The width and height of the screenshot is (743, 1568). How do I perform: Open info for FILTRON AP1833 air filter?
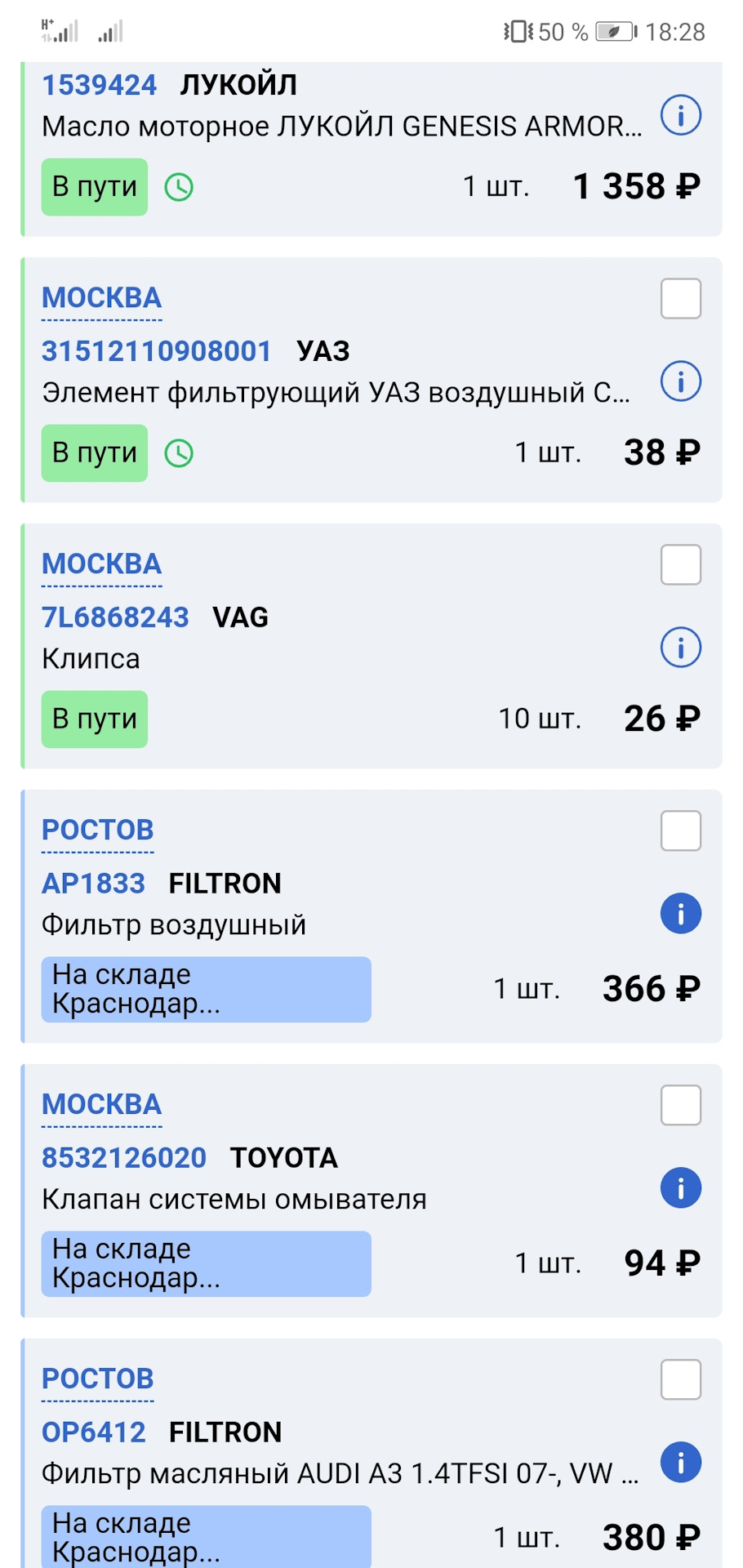680,913
